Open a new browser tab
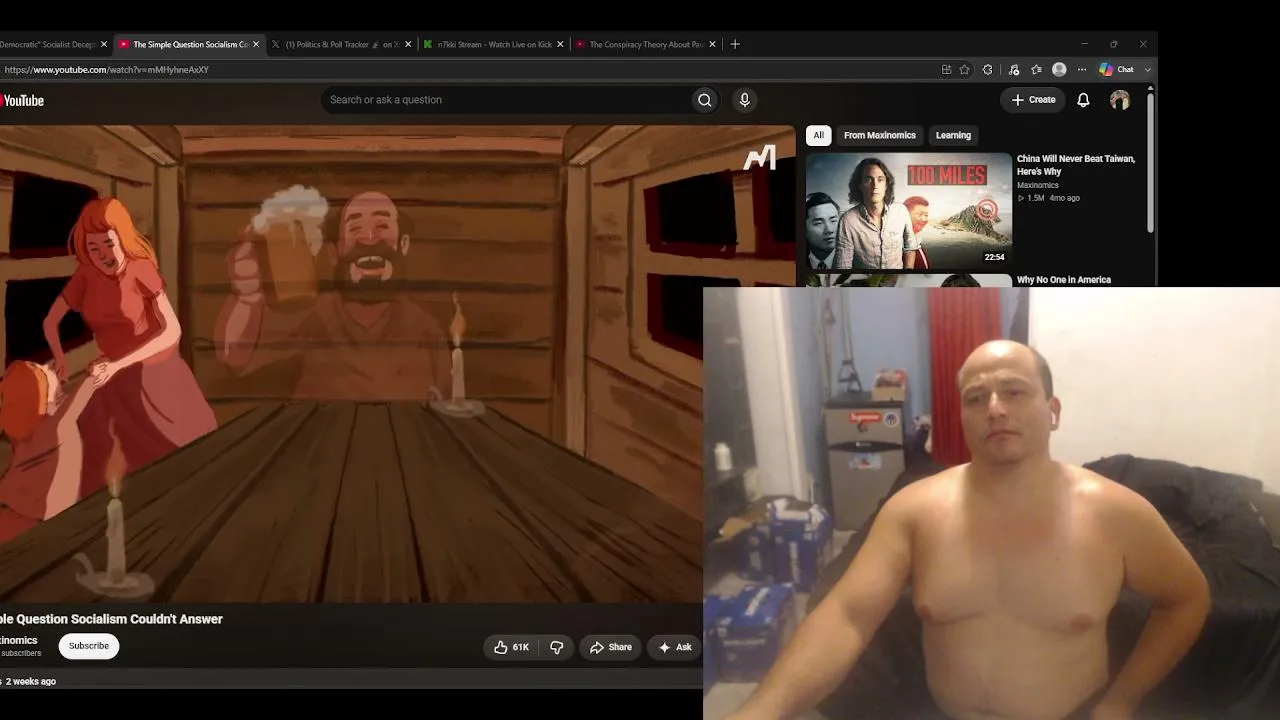The width and height of the screenshot is (1280, 720). click(x=735, y=44)
